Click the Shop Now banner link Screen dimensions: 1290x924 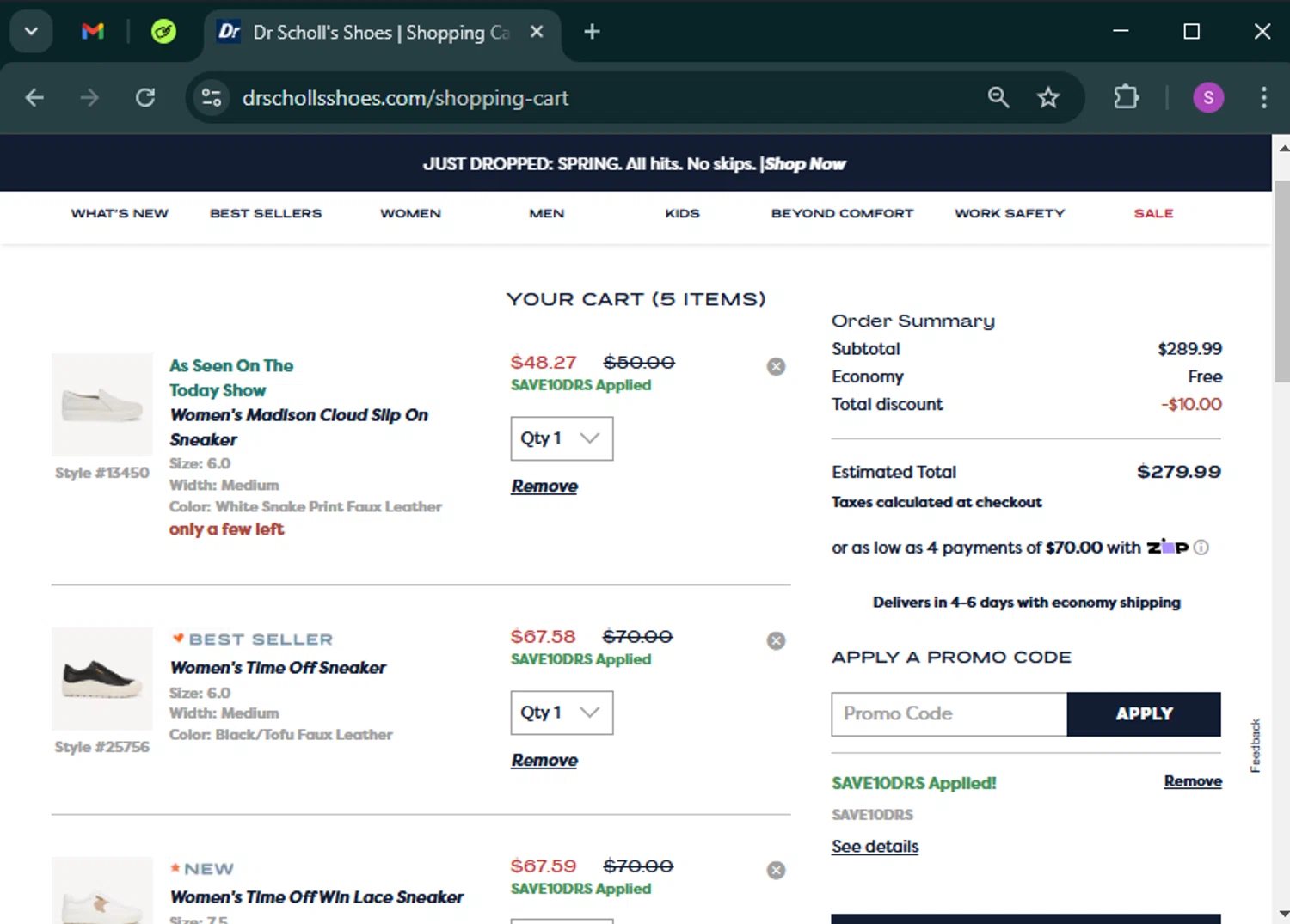(805, 163)
